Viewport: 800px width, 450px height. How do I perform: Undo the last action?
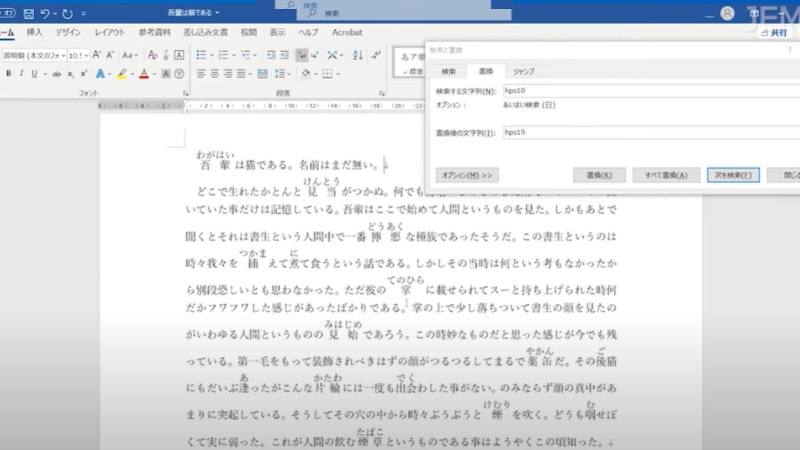[45, 14]
